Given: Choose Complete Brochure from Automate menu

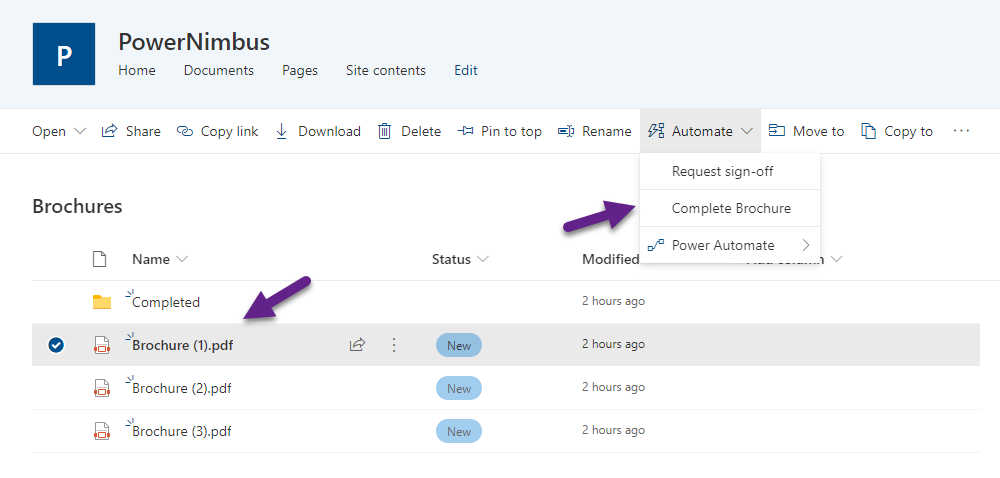Looking at the screenshot, I should coord(730,208).
